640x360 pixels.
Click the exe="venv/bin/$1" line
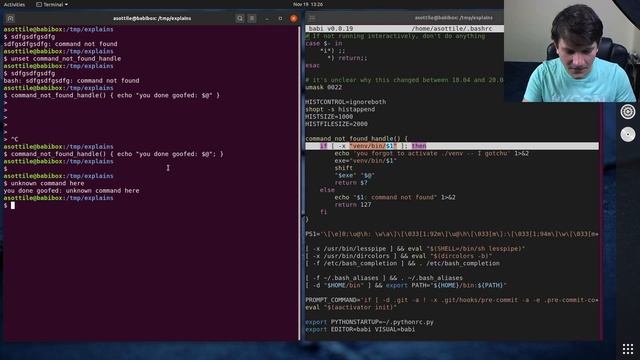tap(366, 161)
